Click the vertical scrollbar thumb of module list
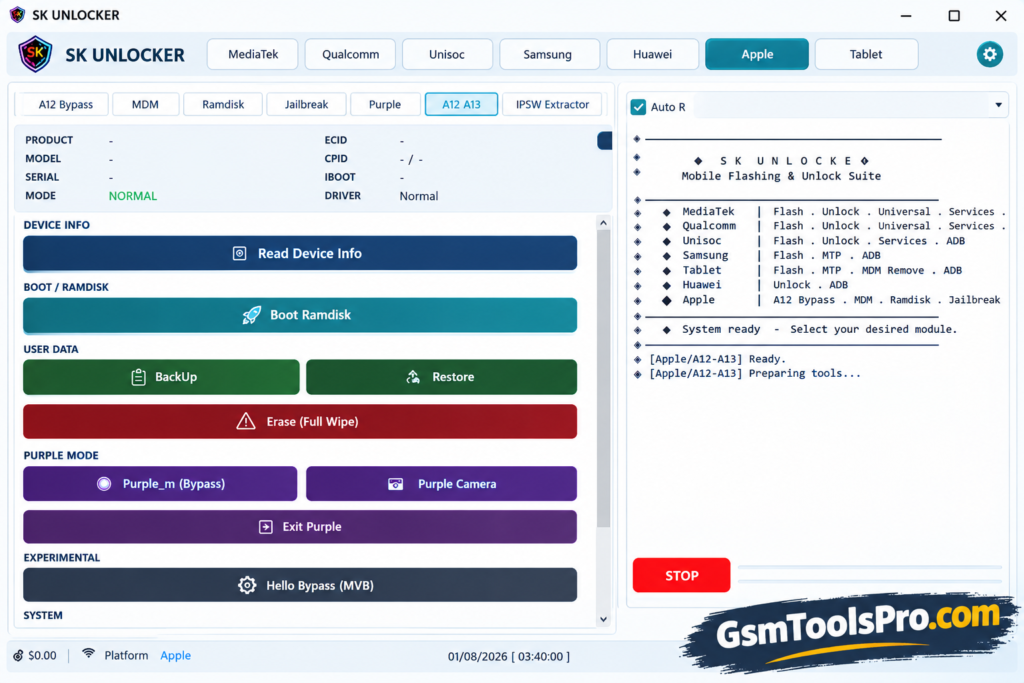Viewport: 1024px width, 683px height. (603, 378)
